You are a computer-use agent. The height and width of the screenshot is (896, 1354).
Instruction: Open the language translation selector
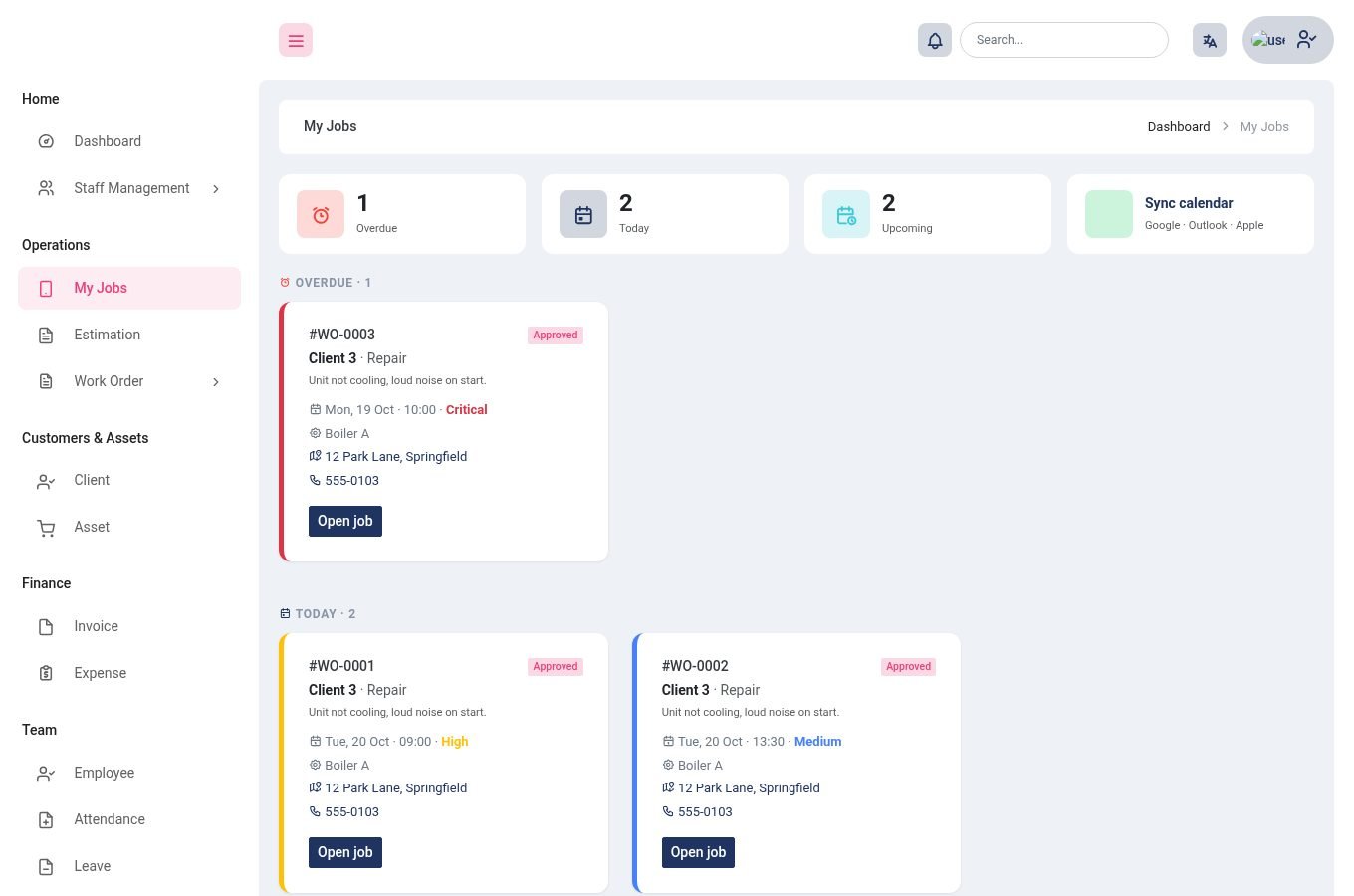[1210, 40]
